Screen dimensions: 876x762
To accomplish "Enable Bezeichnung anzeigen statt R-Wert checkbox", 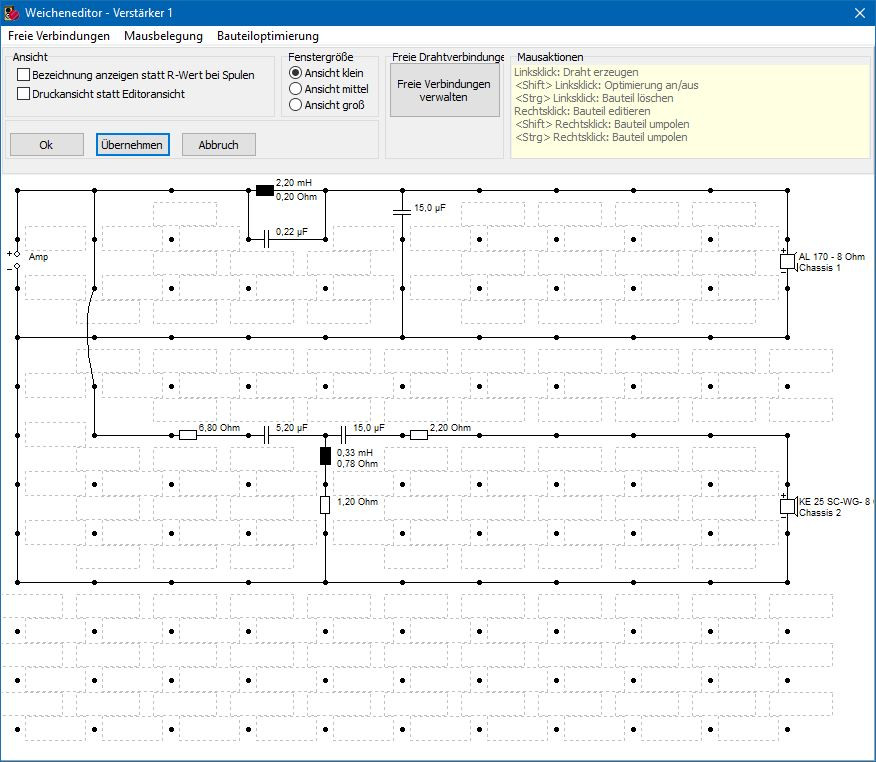I will click(23, 75).
